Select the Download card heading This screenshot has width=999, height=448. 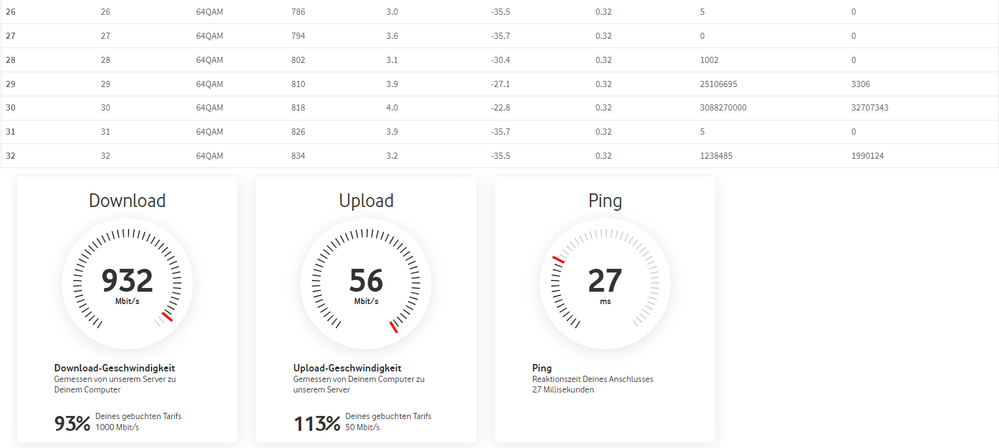tap(127, 201)
